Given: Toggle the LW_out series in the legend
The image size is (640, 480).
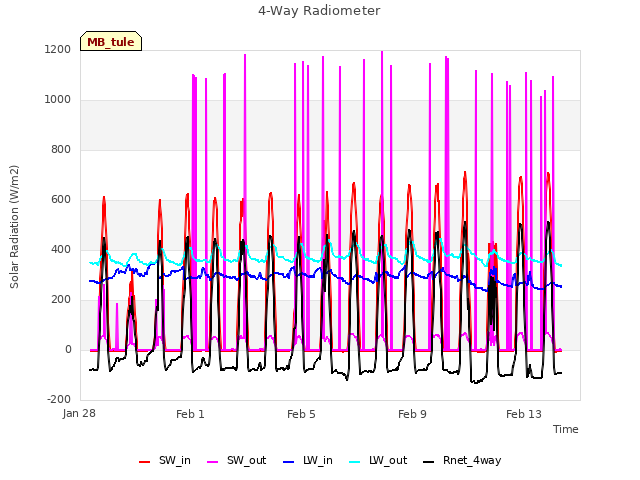Looking at the screenshot, I should (x=378, y=460).
